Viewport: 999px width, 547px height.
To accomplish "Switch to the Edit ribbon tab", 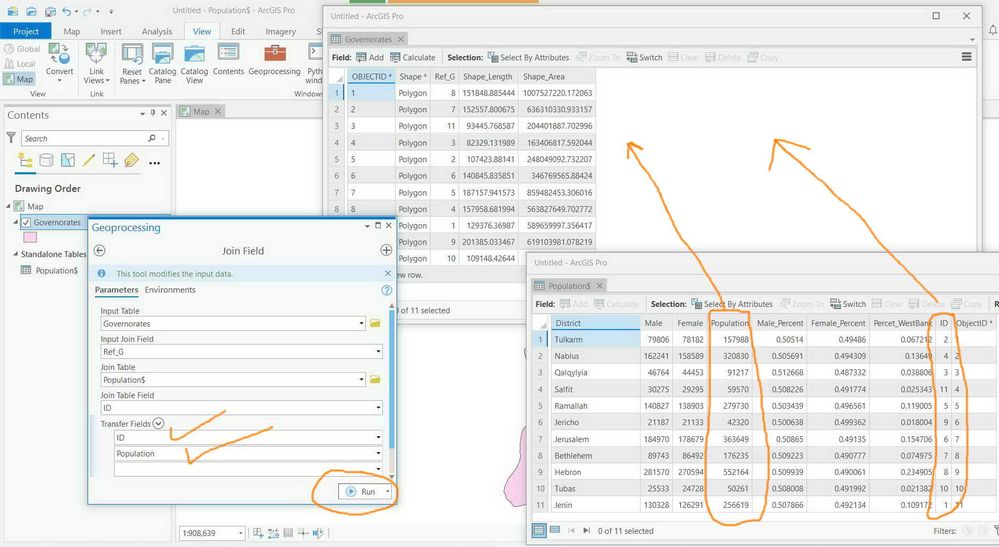I will click(x=238, y=31).
